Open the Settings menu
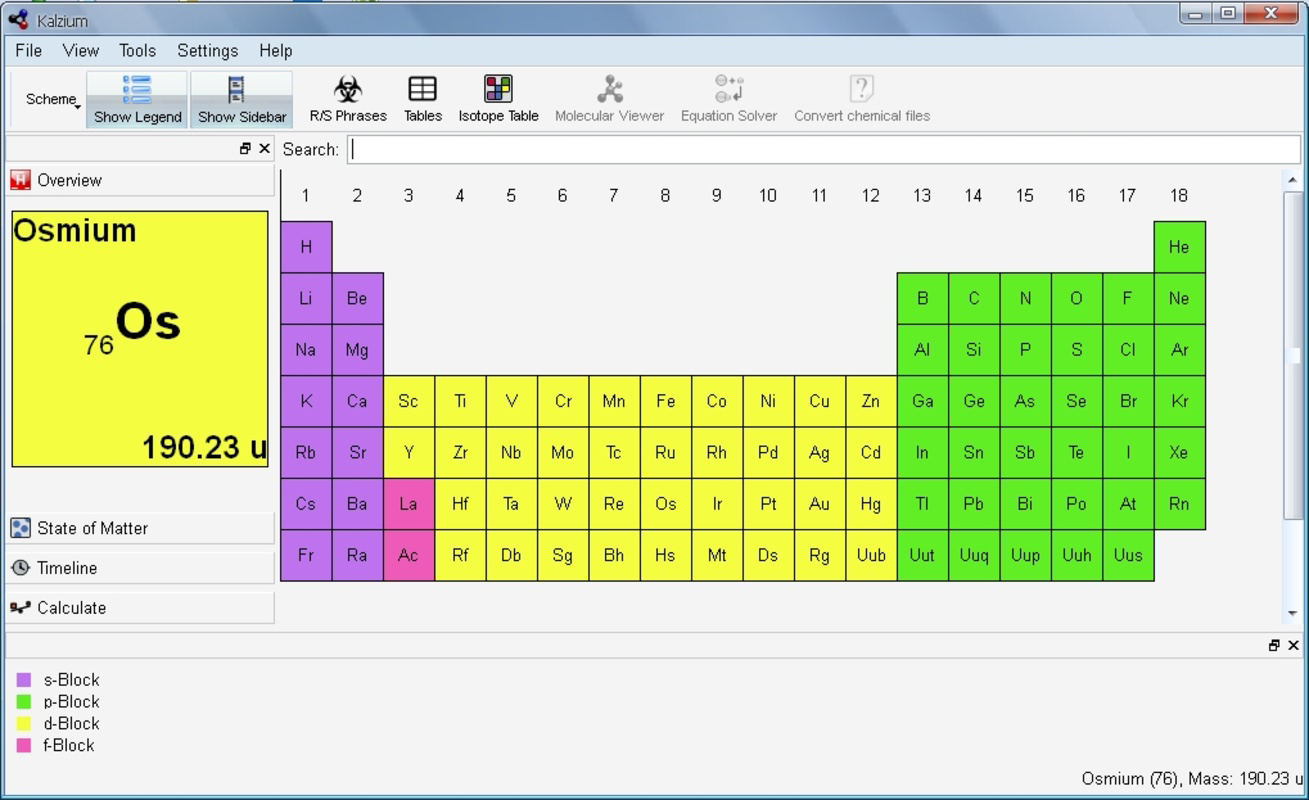Image resolution: width=1309 pixels, height=800 pixels. coord(208,50)
